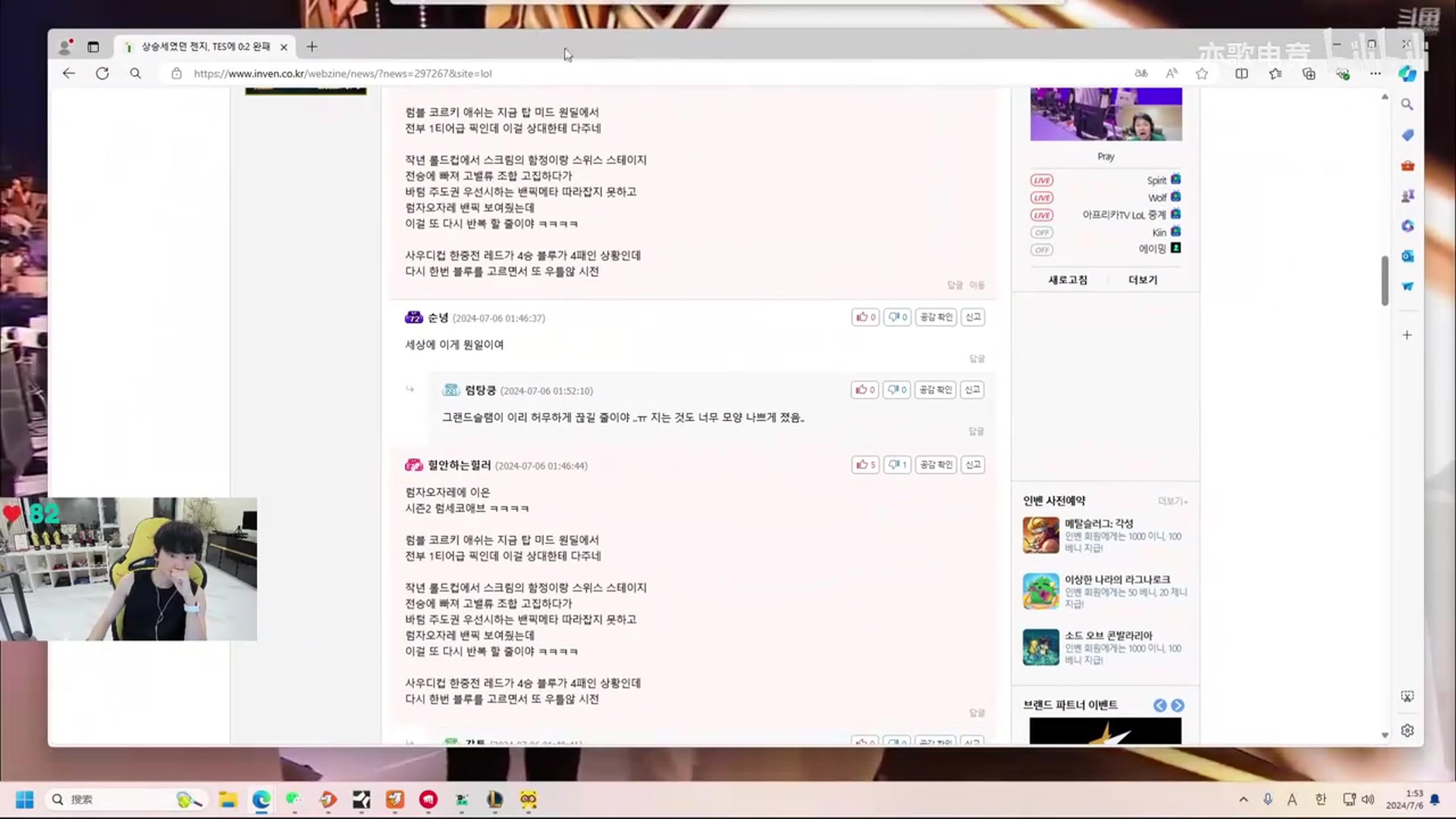
Task: Open Copilot from the Edge toolbar
Action: point(1408,74)
